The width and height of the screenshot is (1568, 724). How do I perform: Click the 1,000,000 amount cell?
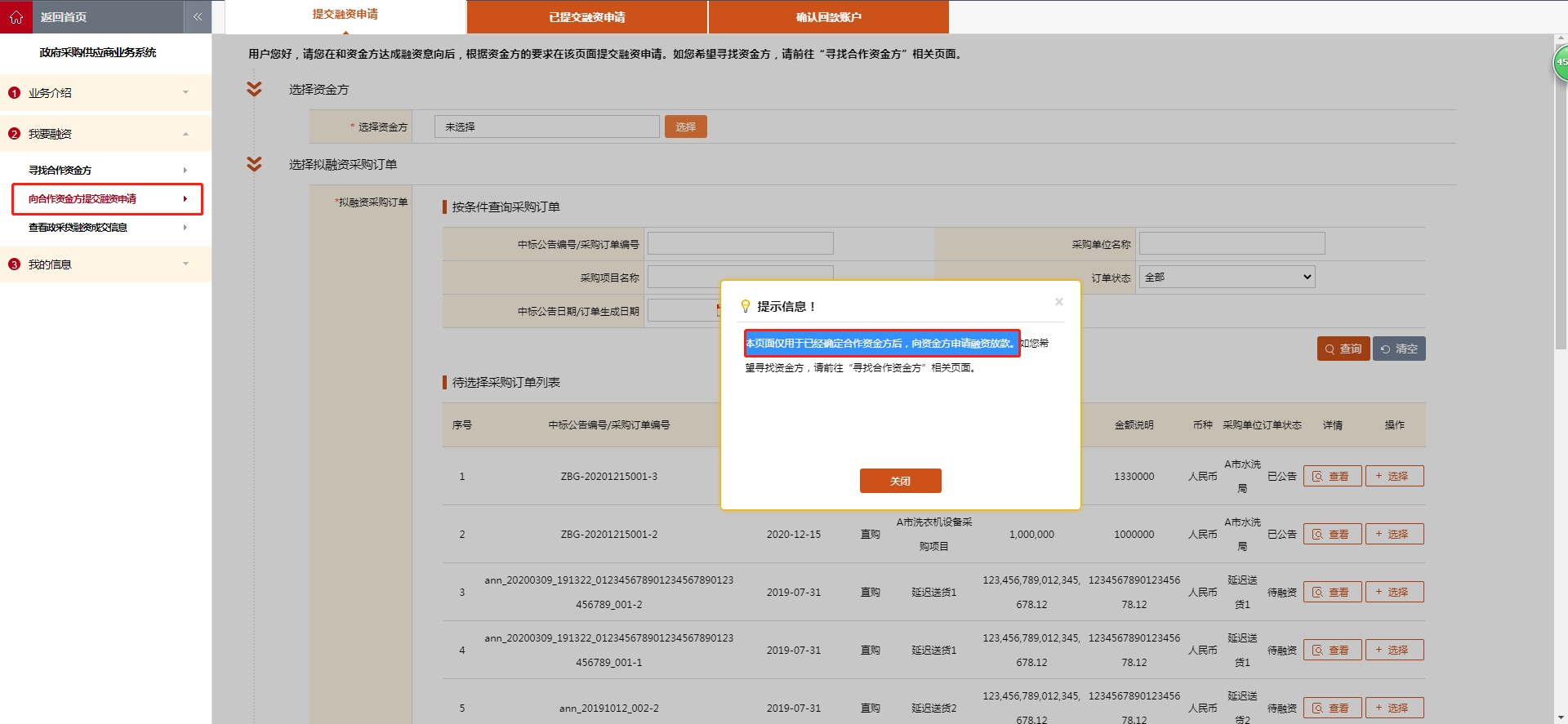pos(1031,534)
